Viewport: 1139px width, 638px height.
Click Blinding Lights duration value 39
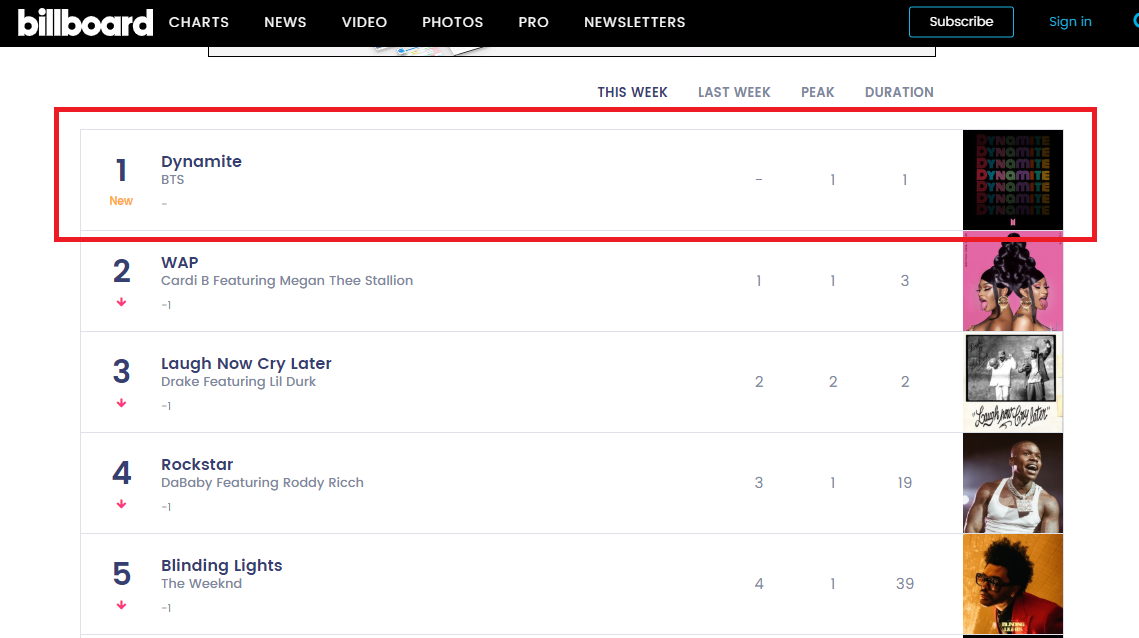click(x=904, y=584)
